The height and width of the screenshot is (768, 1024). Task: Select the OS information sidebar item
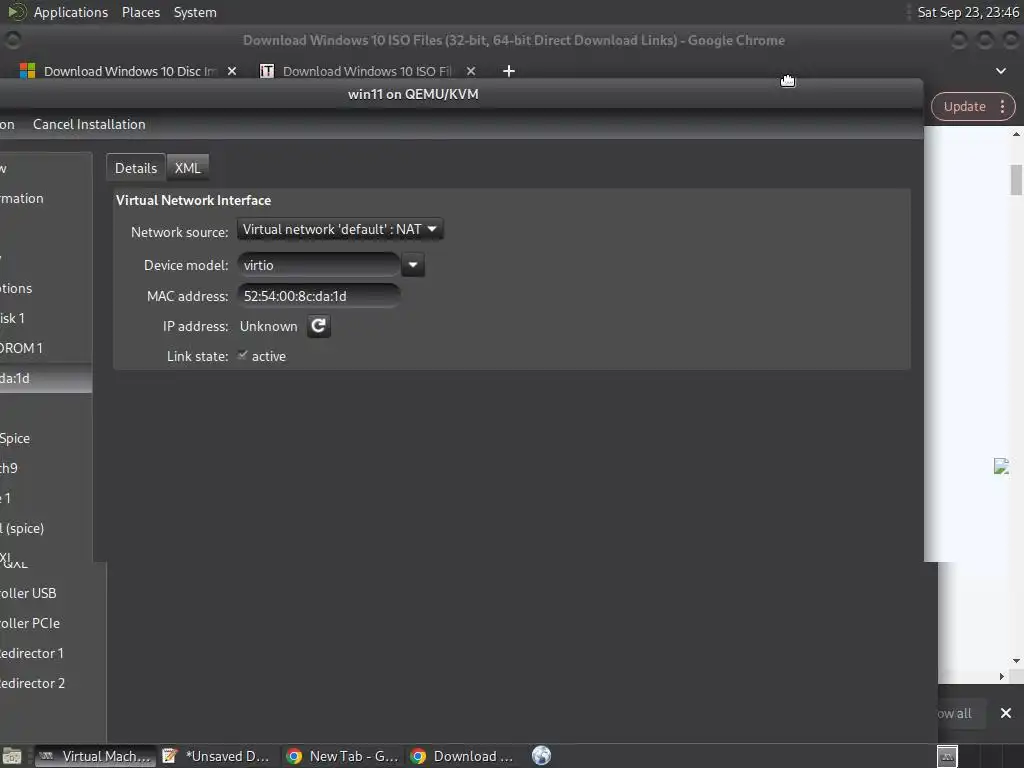coord(46,198)
